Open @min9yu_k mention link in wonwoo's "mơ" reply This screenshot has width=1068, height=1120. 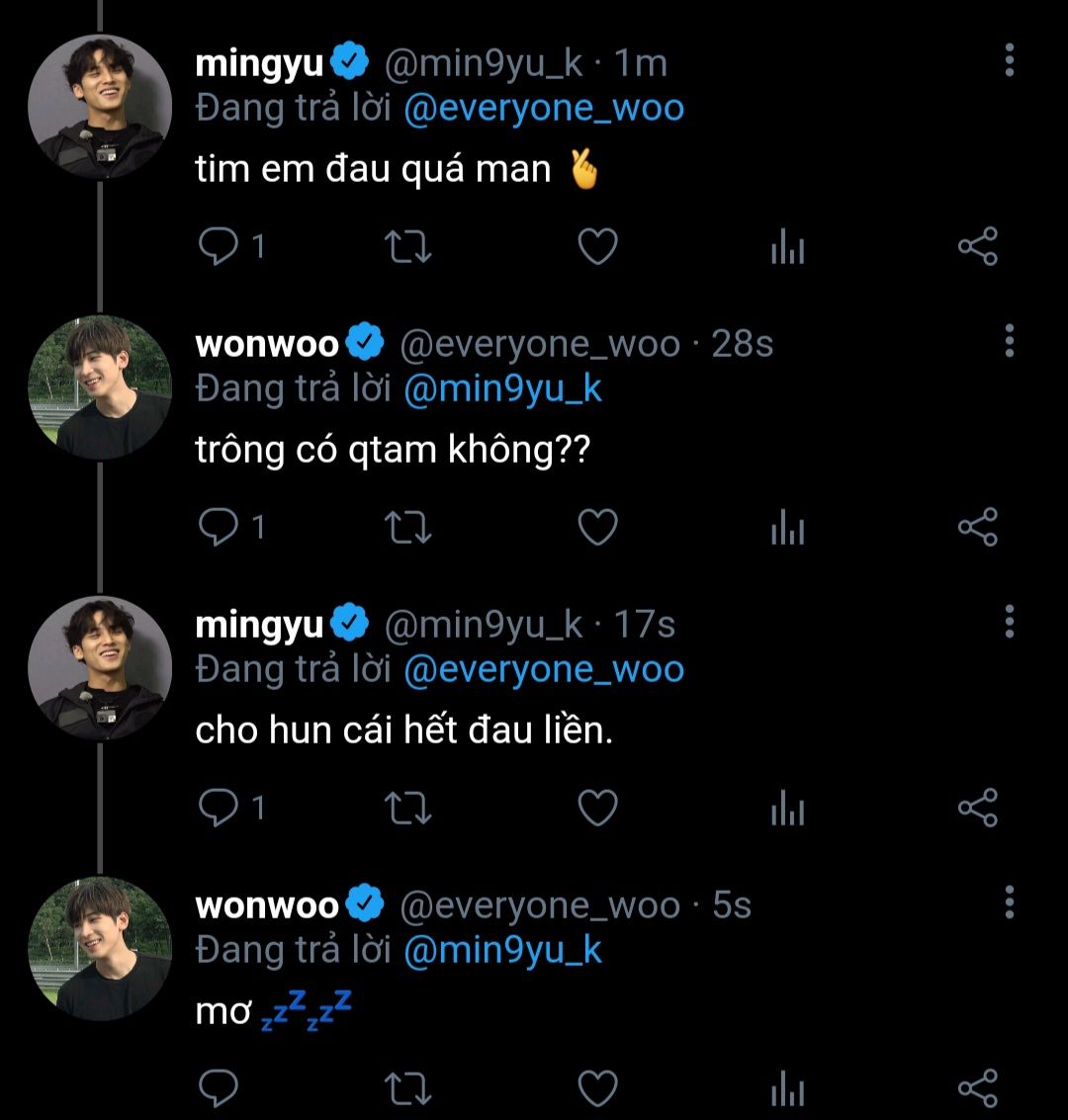(502, 950)
